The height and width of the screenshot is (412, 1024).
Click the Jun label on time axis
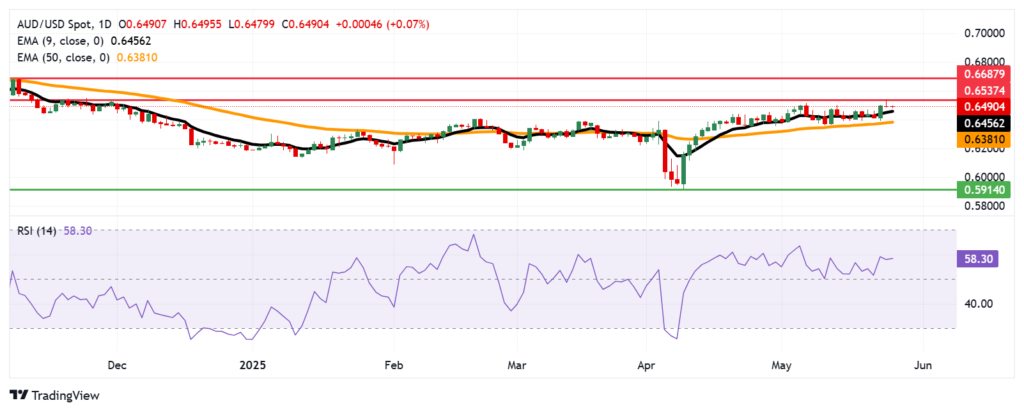coord(923,365)
